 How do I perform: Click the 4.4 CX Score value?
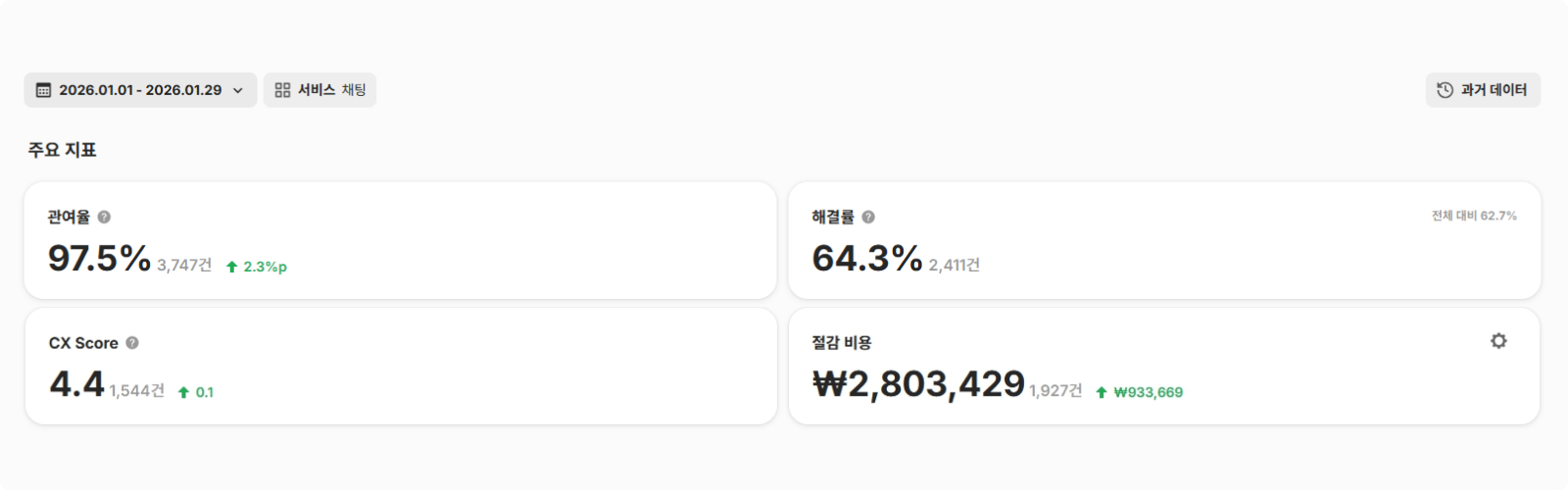pos(76,384)
